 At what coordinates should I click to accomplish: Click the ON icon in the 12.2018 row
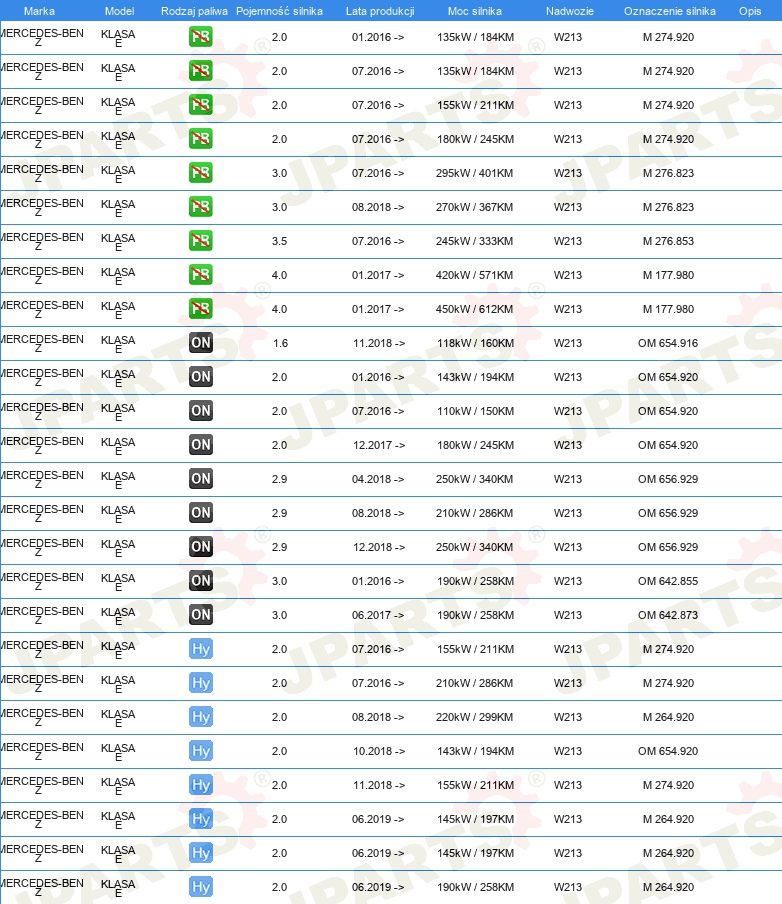201,547
